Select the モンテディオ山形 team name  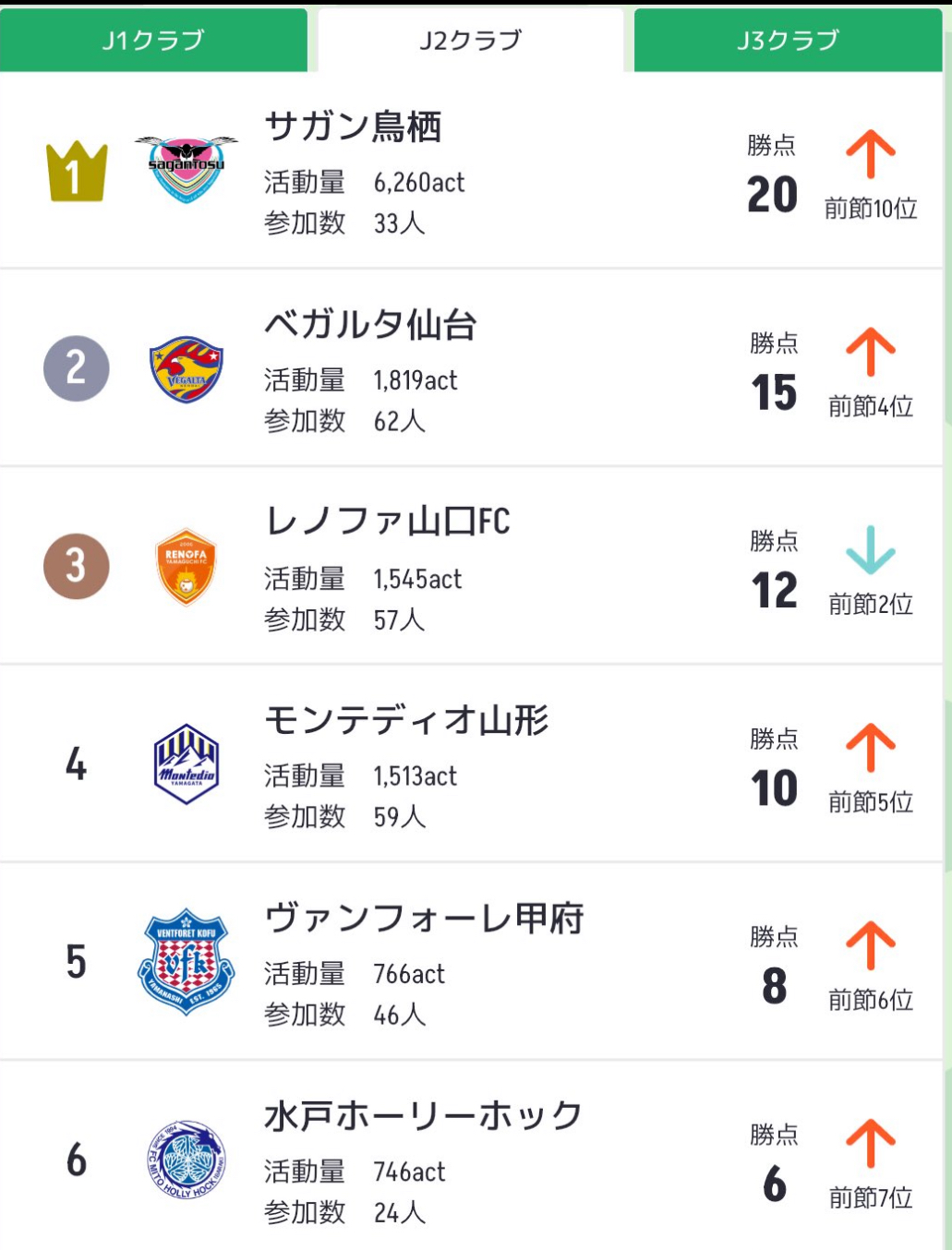[x=406, y=720]
